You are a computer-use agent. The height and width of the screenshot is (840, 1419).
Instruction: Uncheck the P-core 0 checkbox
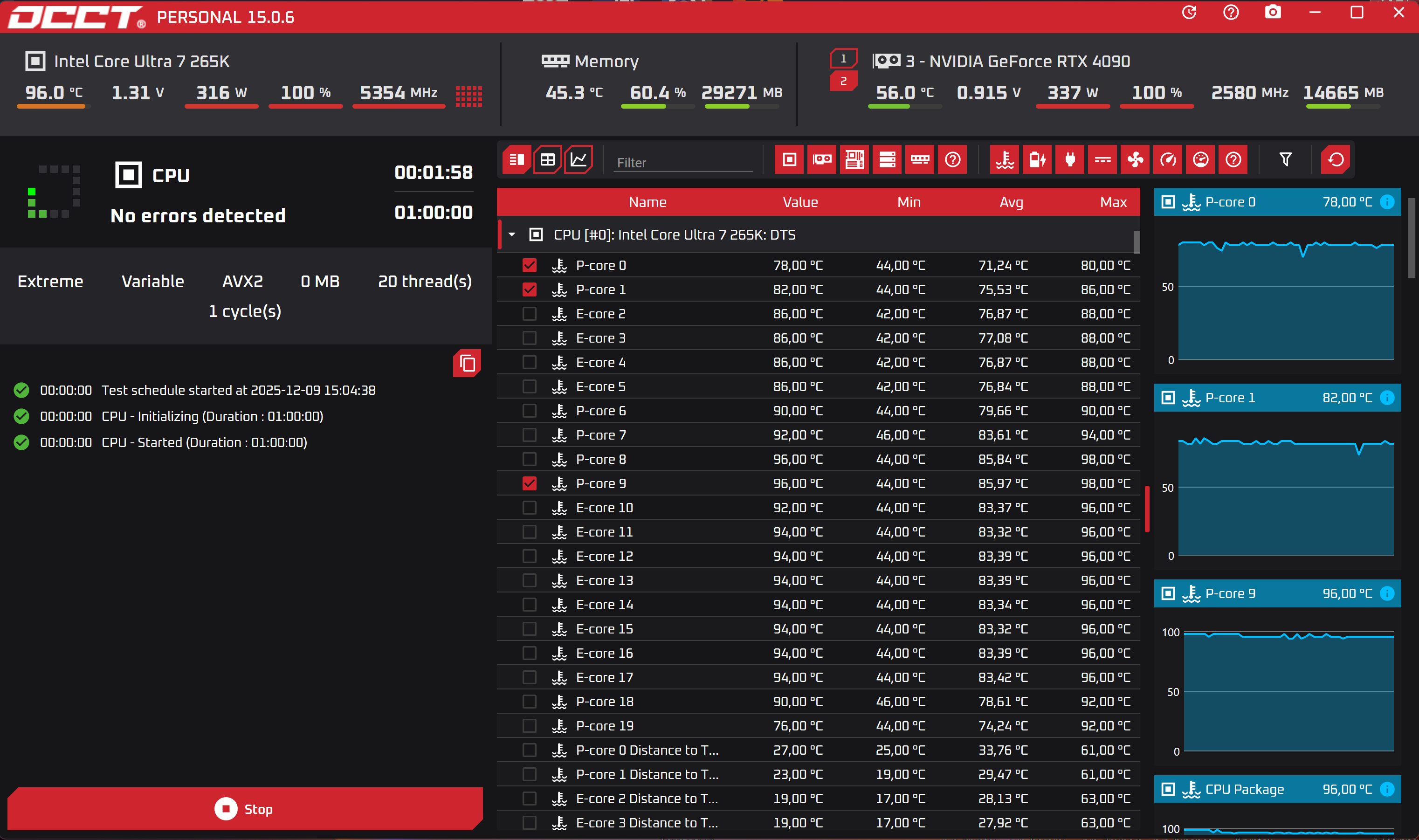(x=529, y=265)
